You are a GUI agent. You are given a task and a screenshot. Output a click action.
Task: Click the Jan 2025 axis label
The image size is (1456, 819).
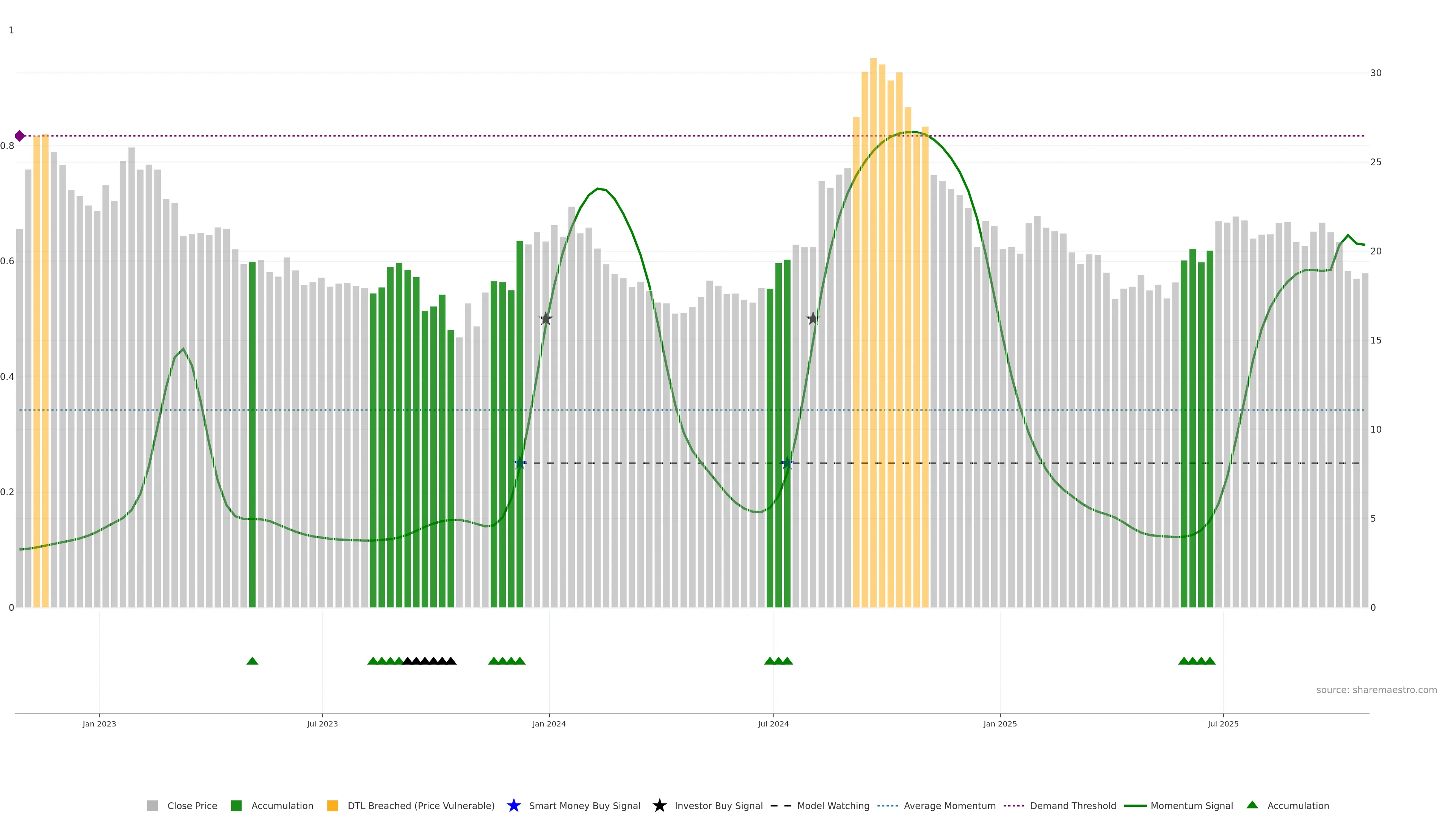point(1000,724)
